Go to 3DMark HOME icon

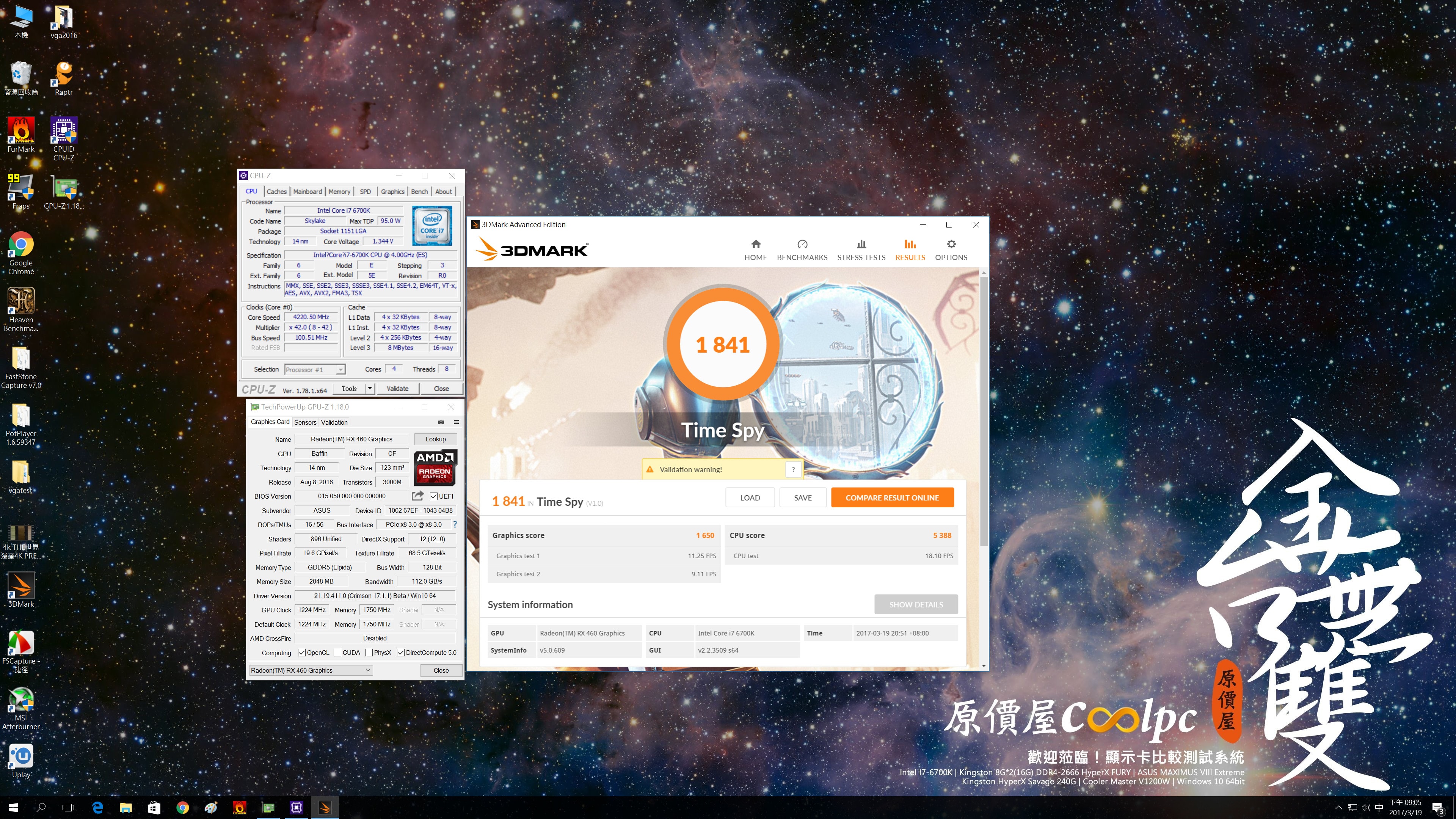[x=756, y=244]
